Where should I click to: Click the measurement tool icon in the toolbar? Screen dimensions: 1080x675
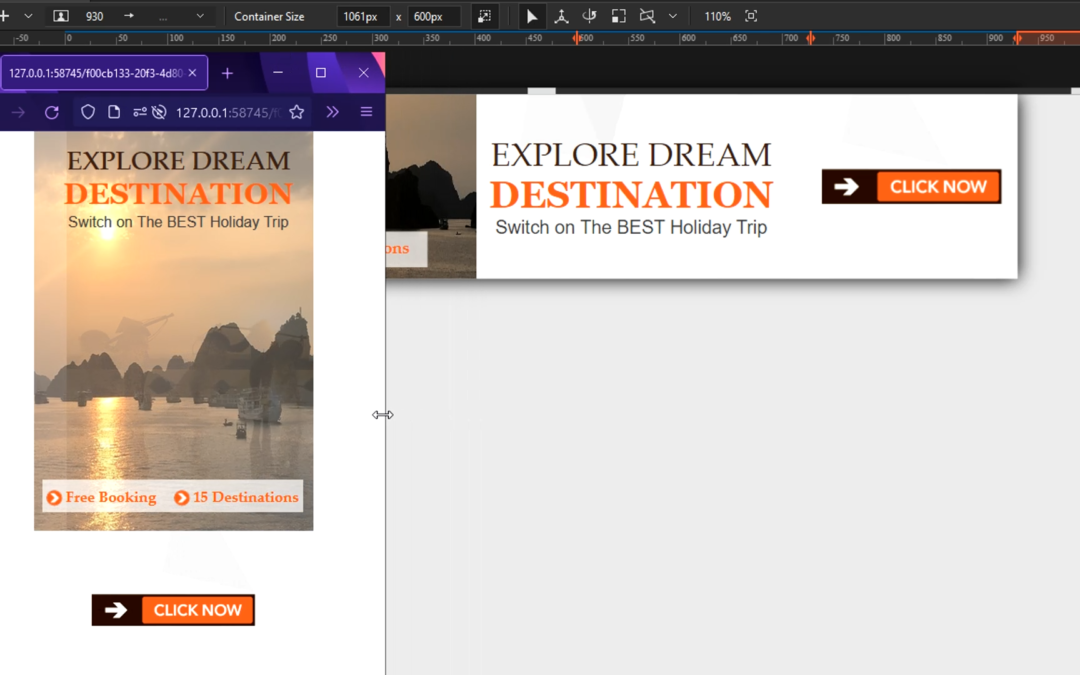point(561,15)
